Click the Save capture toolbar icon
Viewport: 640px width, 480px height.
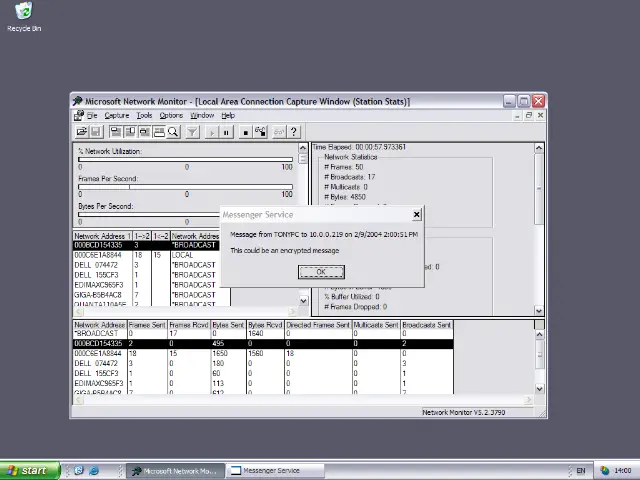pyautogui.click(x=96, y=132)
